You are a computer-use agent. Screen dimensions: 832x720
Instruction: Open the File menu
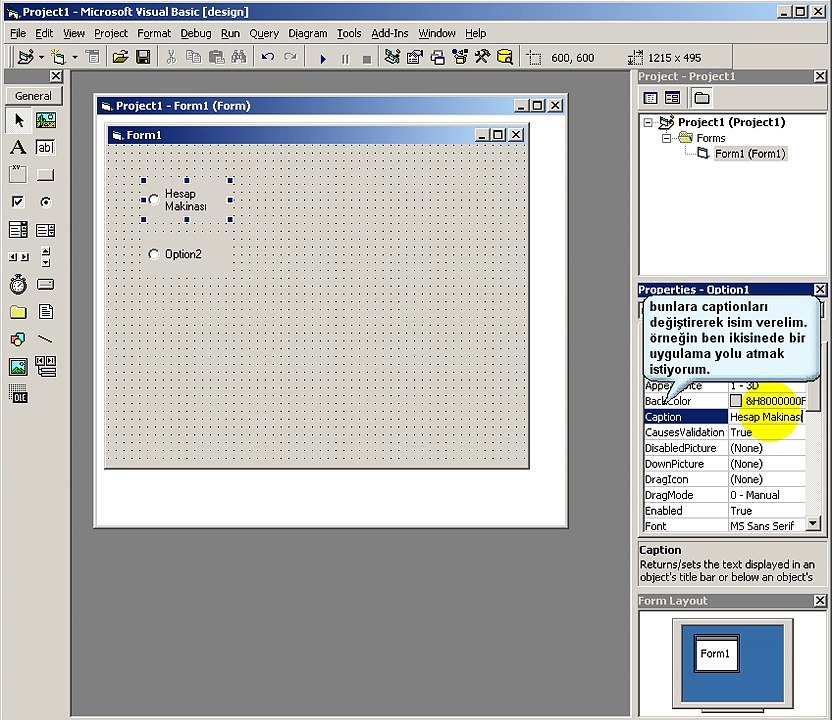coord(18,33)
